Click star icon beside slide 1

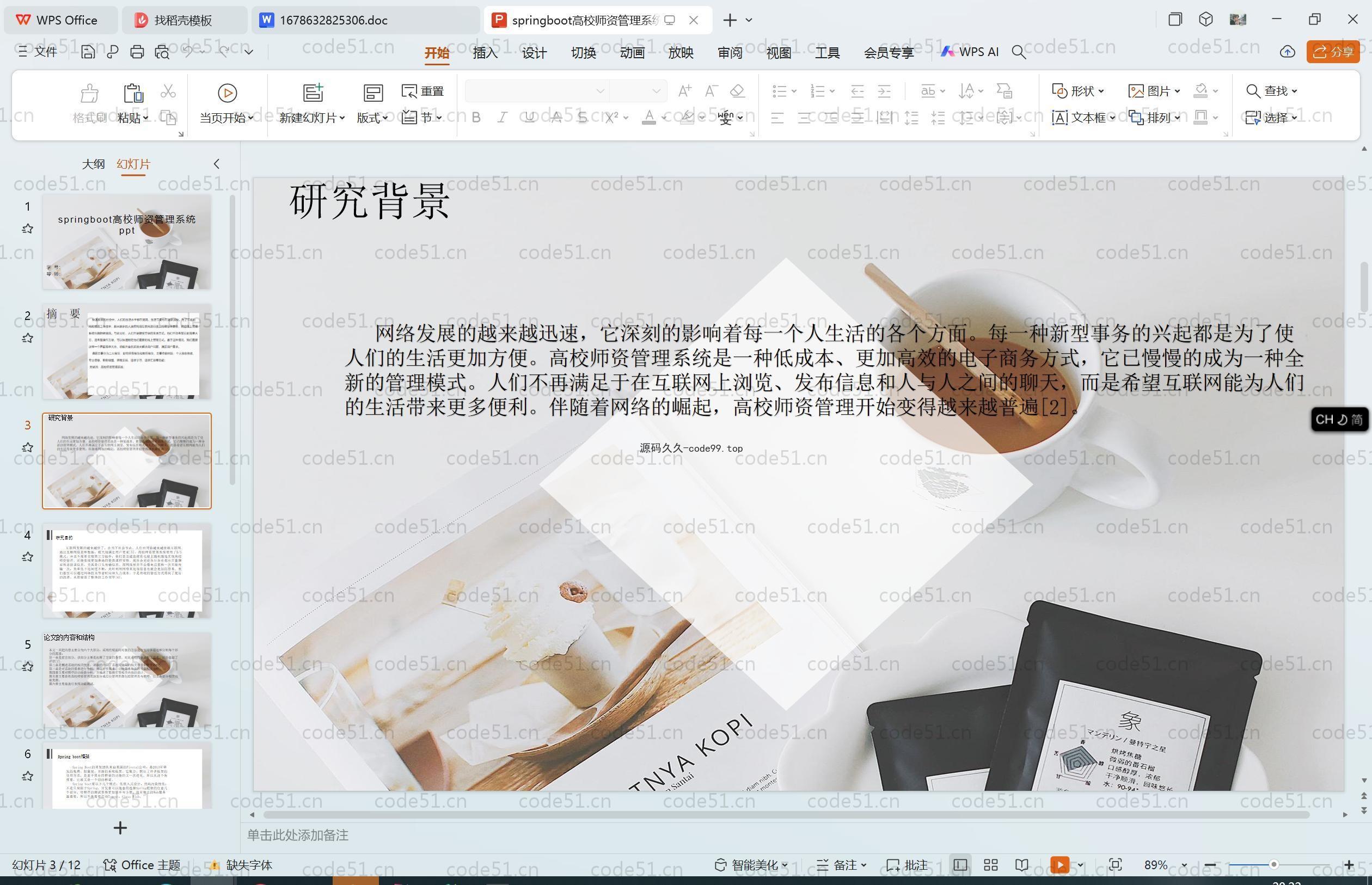click(x=27, y=229)
